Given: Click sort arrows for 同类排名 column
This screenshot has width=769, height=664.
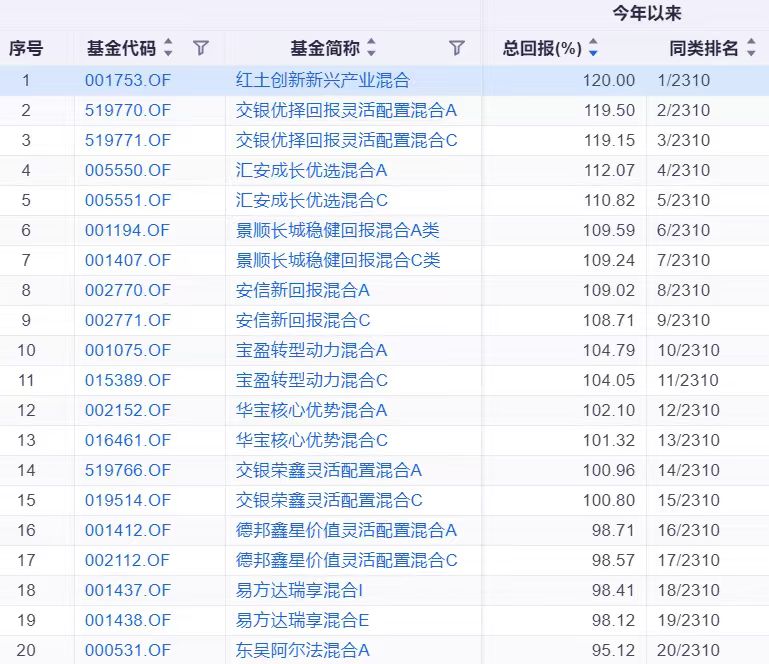Looking at the screenshot, I should 751,47.
